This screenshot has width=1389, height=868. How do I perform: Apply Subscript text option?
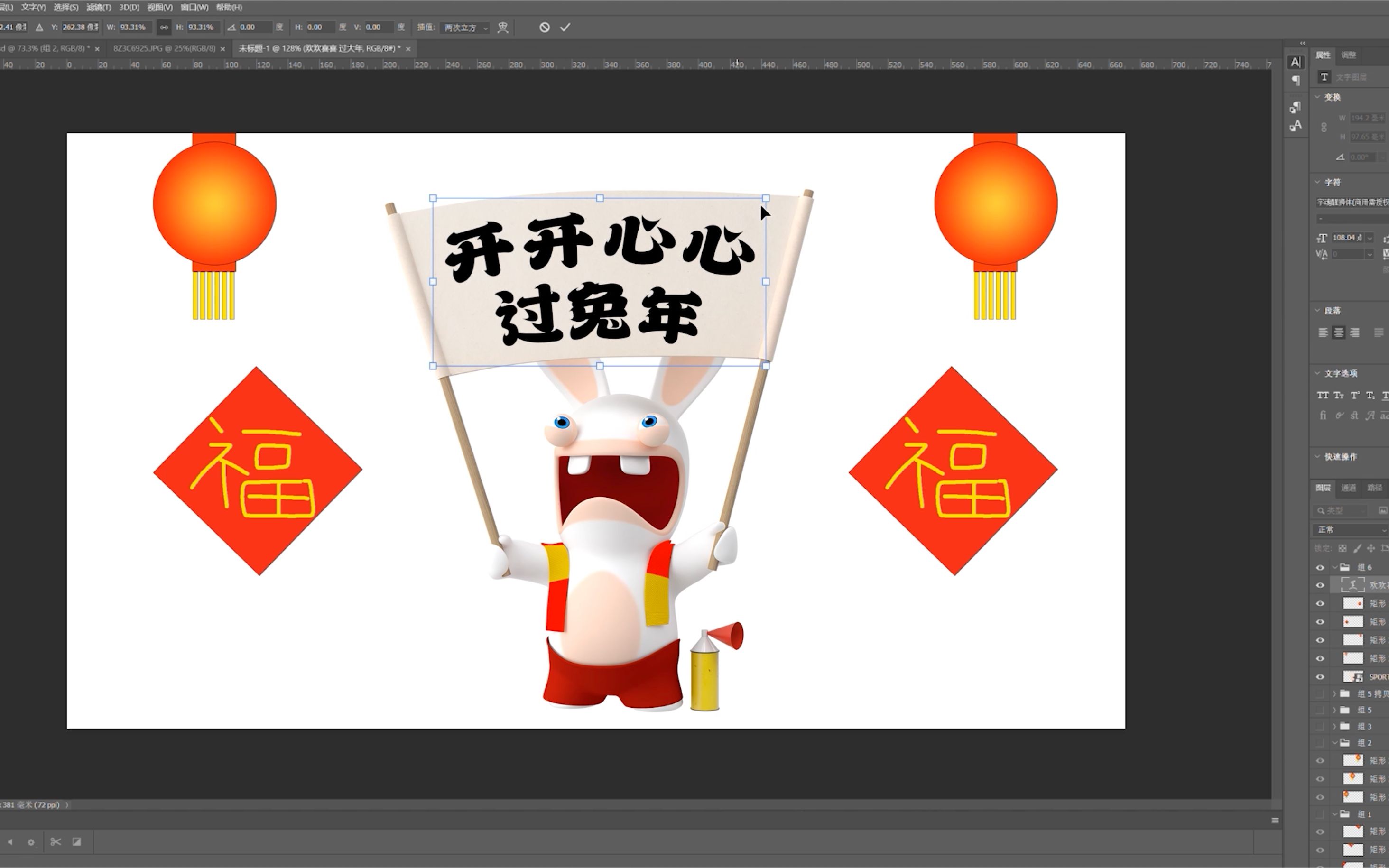pos(1370,395)
